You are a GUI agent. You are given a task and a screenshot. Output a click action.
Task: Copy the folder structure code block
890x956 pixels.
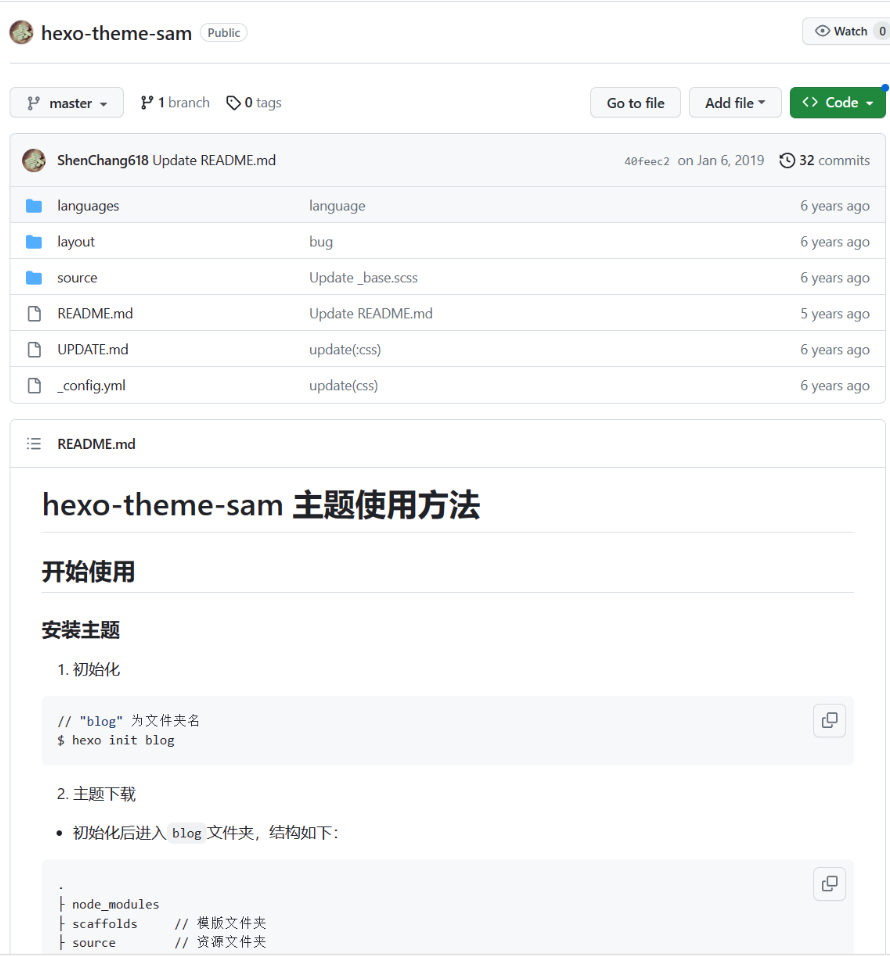point(829,883)
